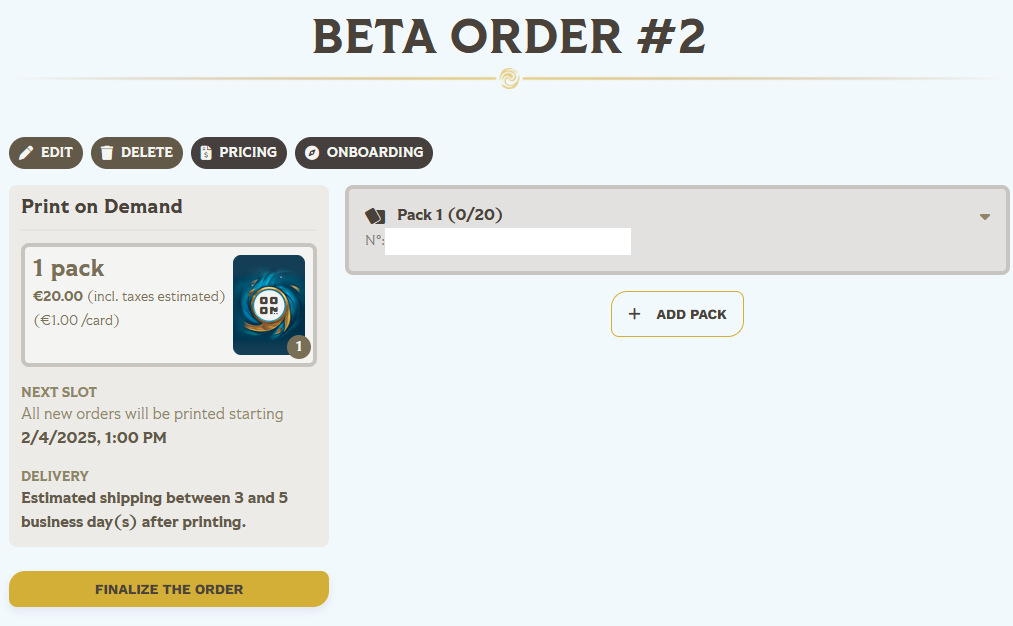Click the QR code icon on card back
The image size is (1013, 626).
(268, 305)
